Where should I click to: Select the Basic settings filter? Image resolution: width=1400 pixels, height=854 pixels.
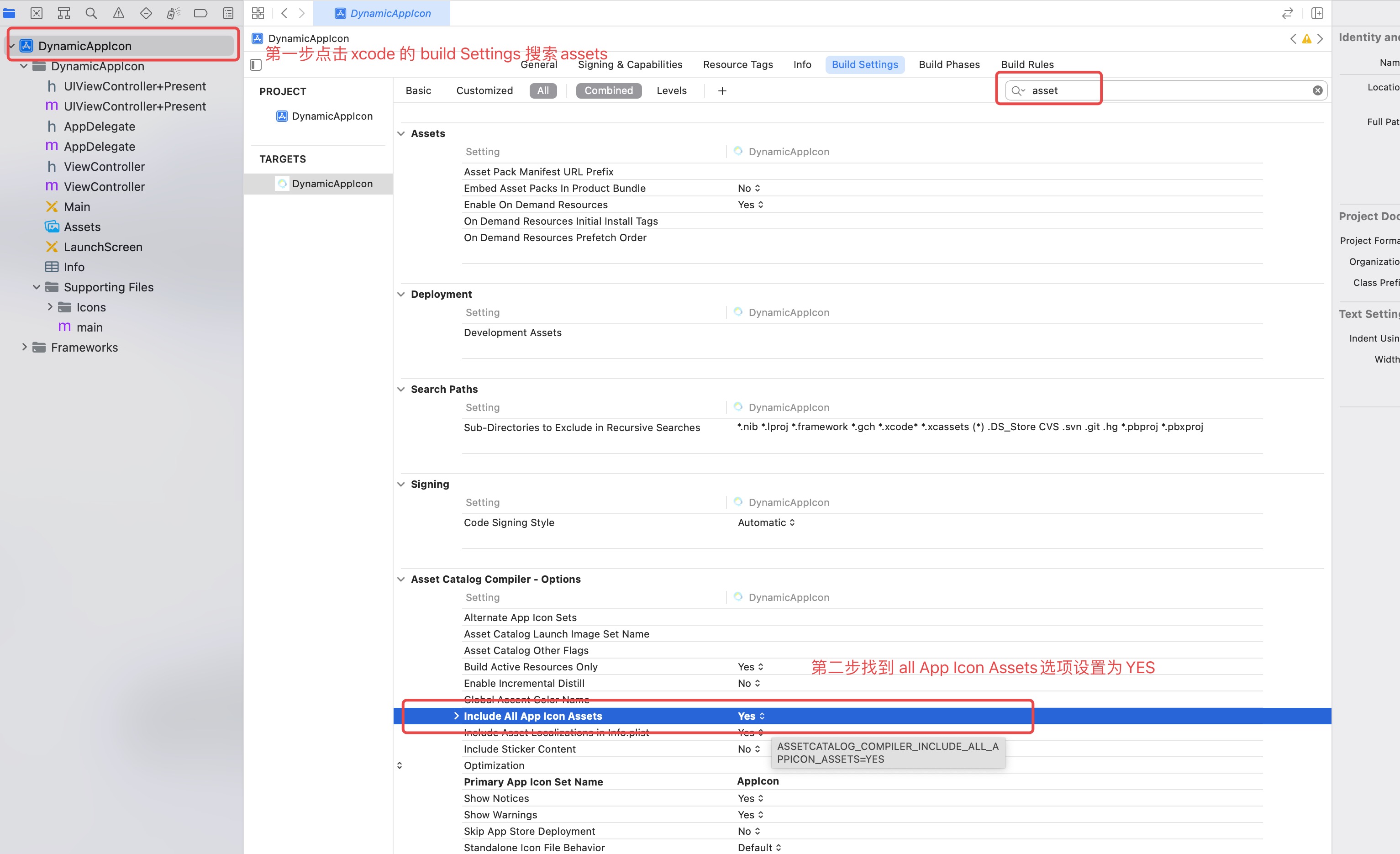tap(418, 90)
